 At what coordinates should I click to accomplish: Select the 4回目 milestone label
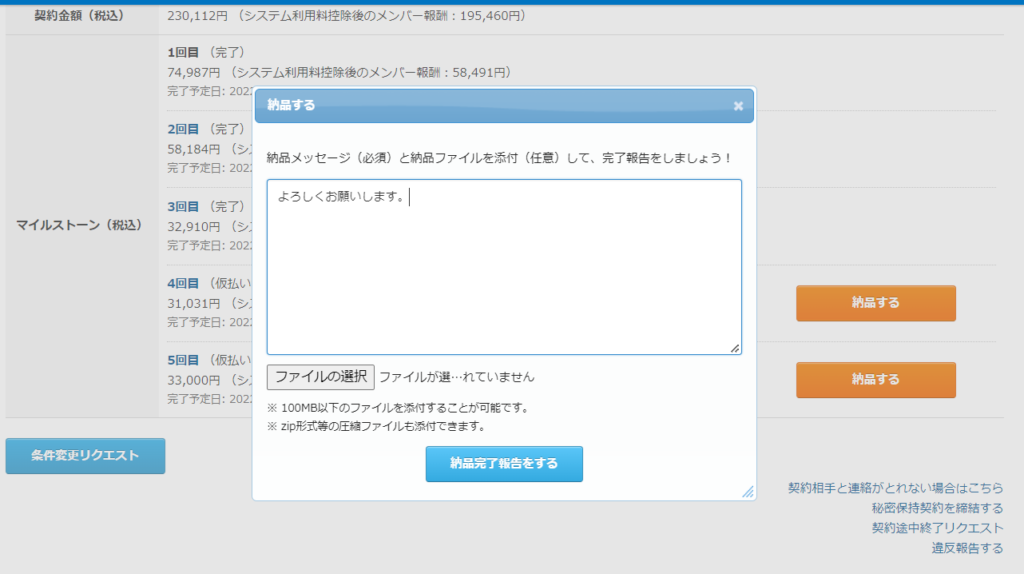pyautogui.click(x=184, y=283)
